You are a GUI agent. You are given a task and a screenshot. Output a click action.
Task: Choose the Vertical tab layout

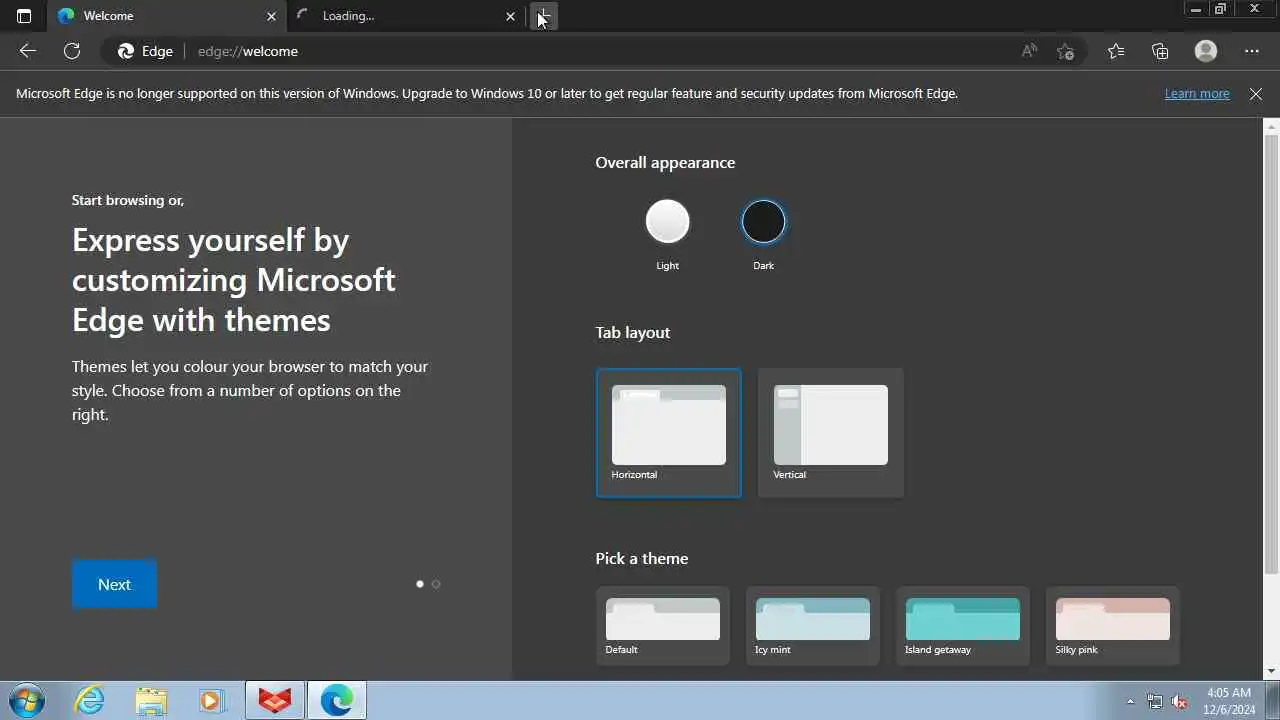pos(830,432)
